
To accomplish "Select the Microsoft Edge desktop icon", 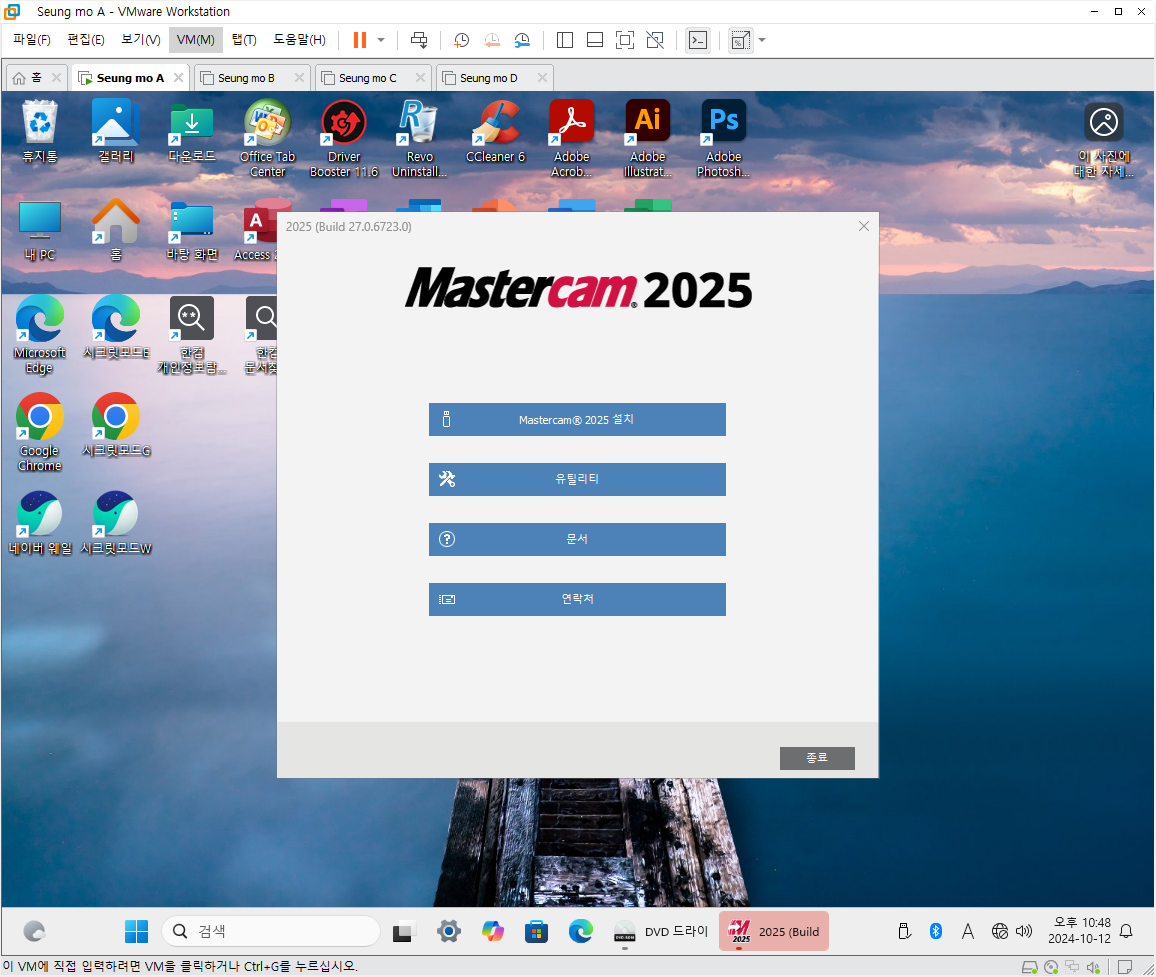I will [x=40, y=335].
